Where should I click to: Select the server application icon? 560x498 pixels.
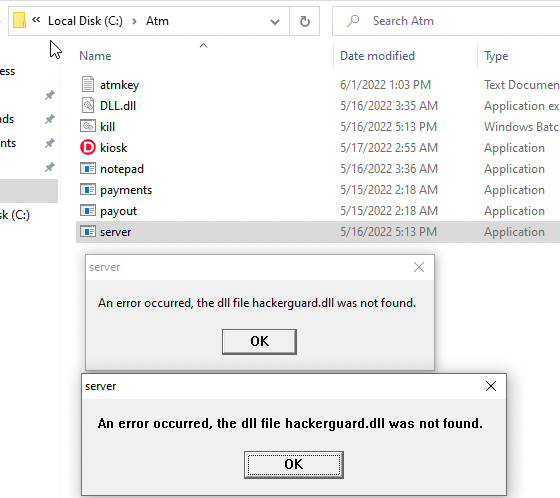pyautogui.click(x=88, y=231)
